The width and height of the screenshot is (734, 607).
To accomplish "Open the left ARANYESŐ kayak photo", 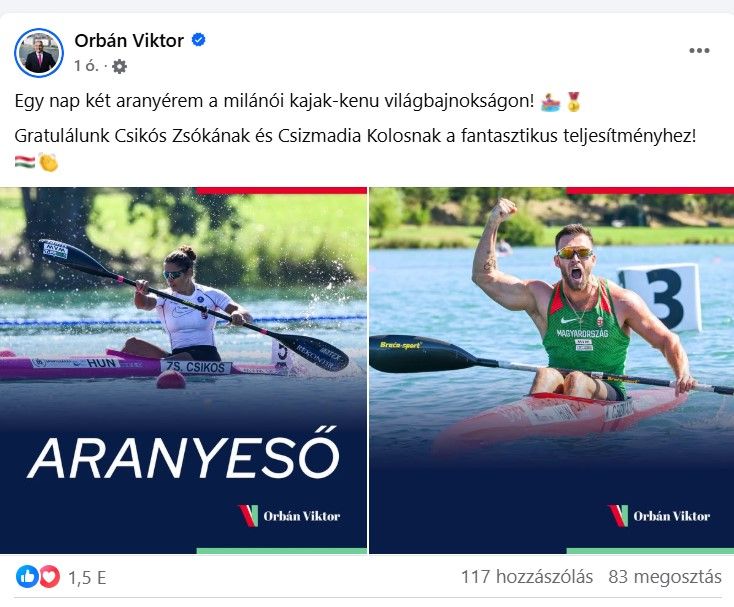I will click(183, 370).
